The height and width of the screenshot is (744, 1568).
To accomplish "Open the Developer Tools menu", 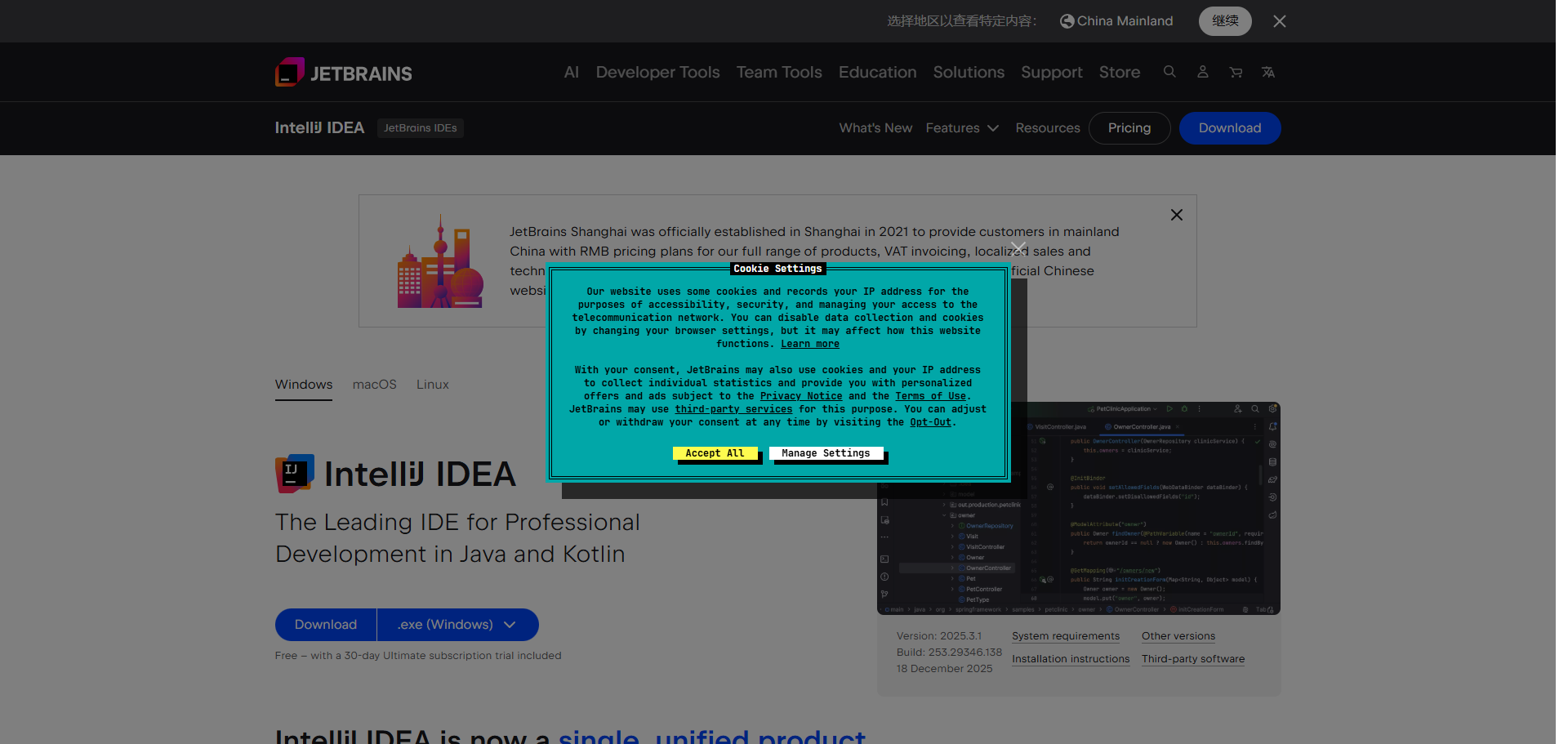I will (658, 72).
